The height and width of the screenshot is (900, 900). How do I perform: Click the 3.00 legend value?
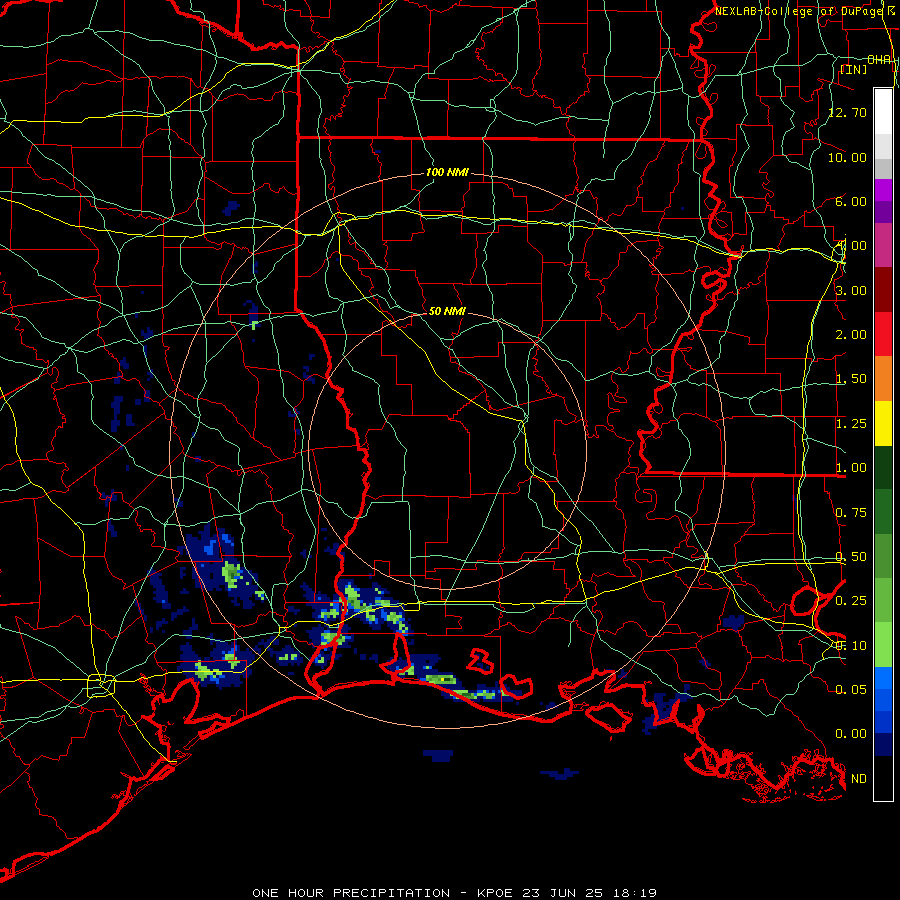tap(851, 290)
